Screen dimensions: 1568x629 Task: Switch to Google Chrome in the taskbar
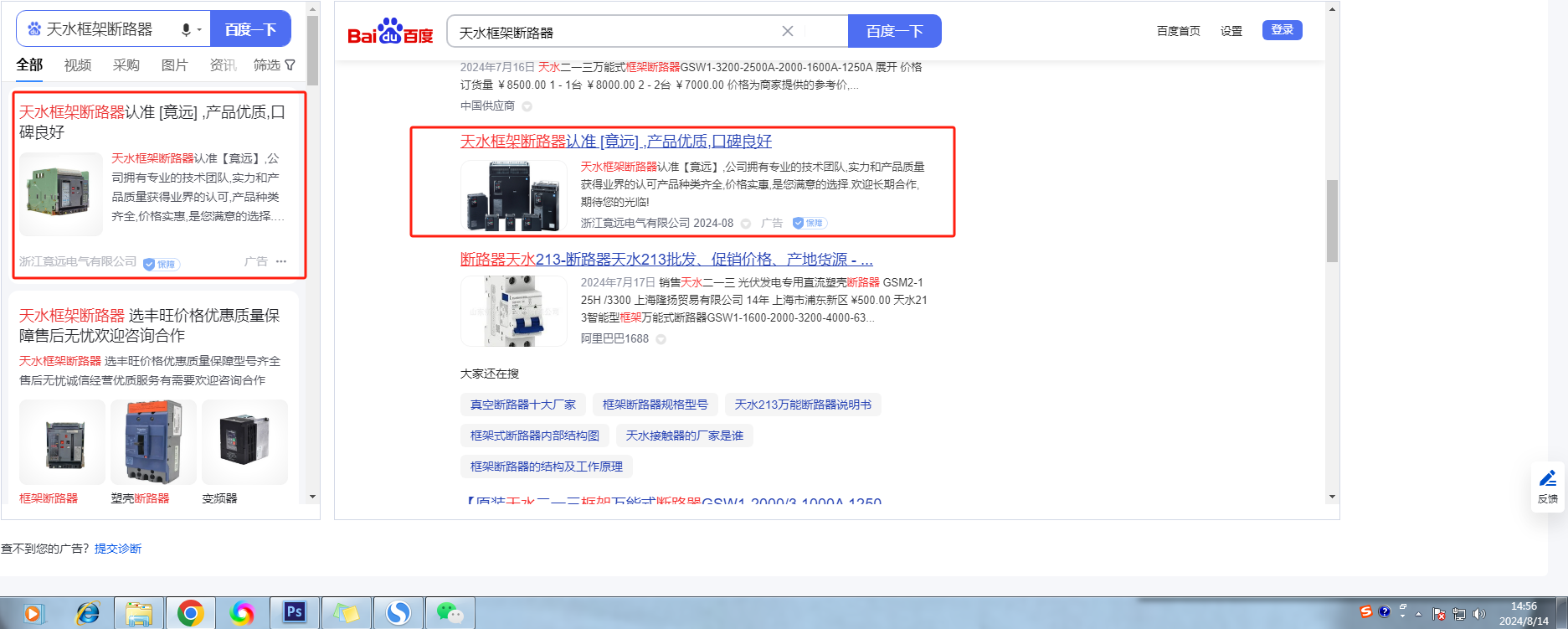(x=190, y=614)
